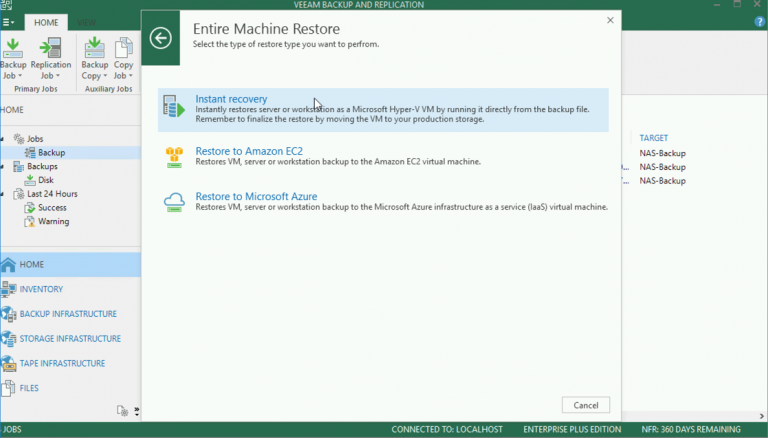Click the TAPE INFRASTRUCTURE icon
This screenshot has height=438, width=768.
(8, 363)
